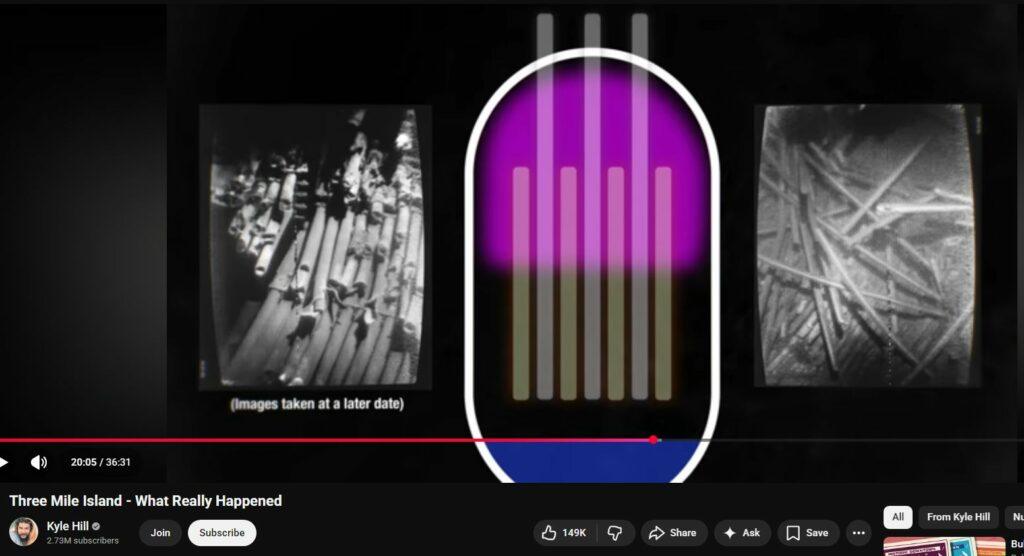Click the Ask sparkle button

pyautogui.click(x=741, y=533)
